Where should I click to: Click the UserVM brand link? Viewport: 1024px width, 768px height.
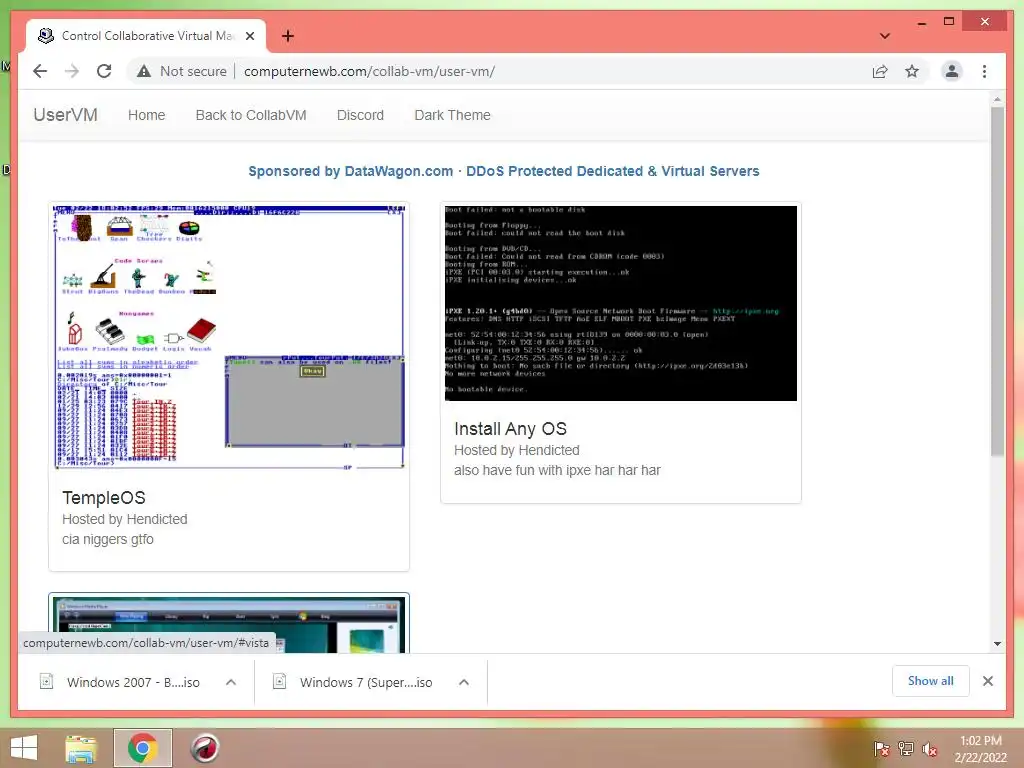(65, 115)
